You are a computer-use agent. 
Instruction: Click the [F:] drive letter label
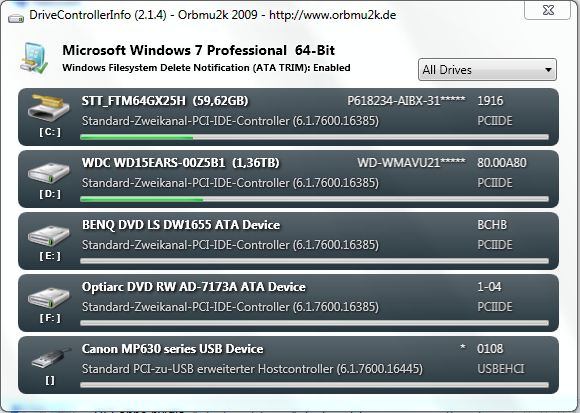pyautogui.click(x=50, y=318)
